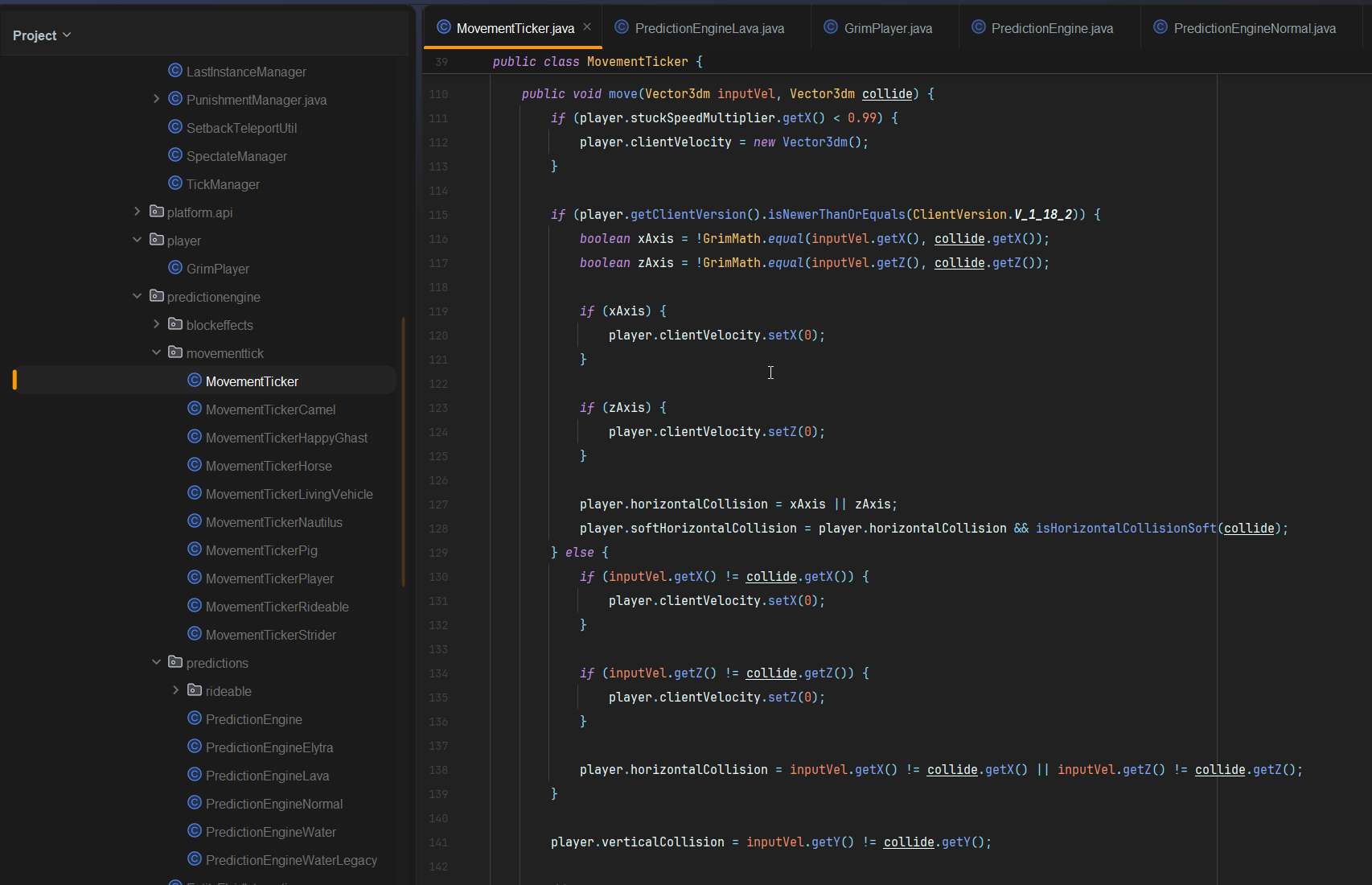
Task: Open PredictionEngineNormal in the project tree
Action: point(274,804)
